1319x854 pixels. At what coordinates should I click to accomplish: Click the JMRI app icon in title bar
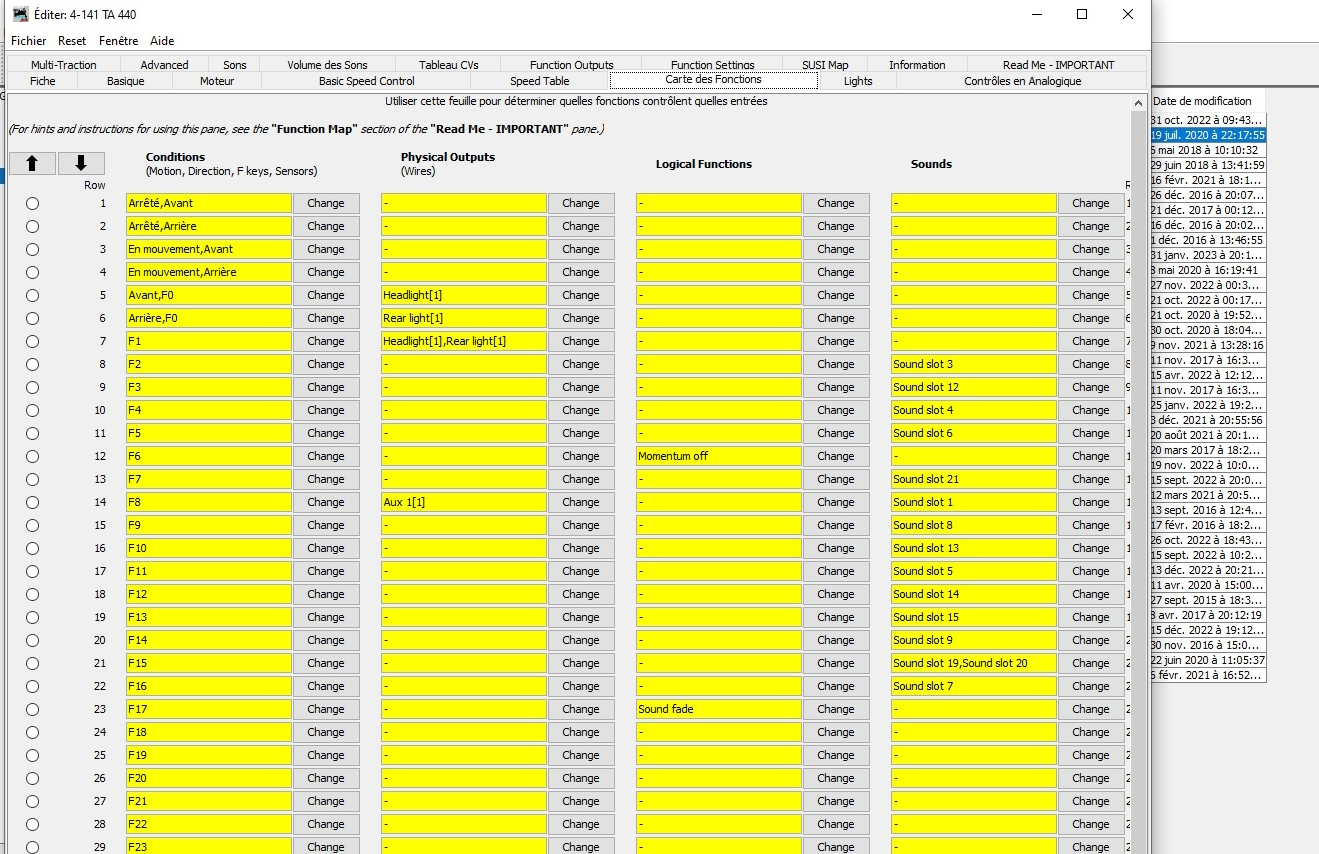click(x=20, y=14)
